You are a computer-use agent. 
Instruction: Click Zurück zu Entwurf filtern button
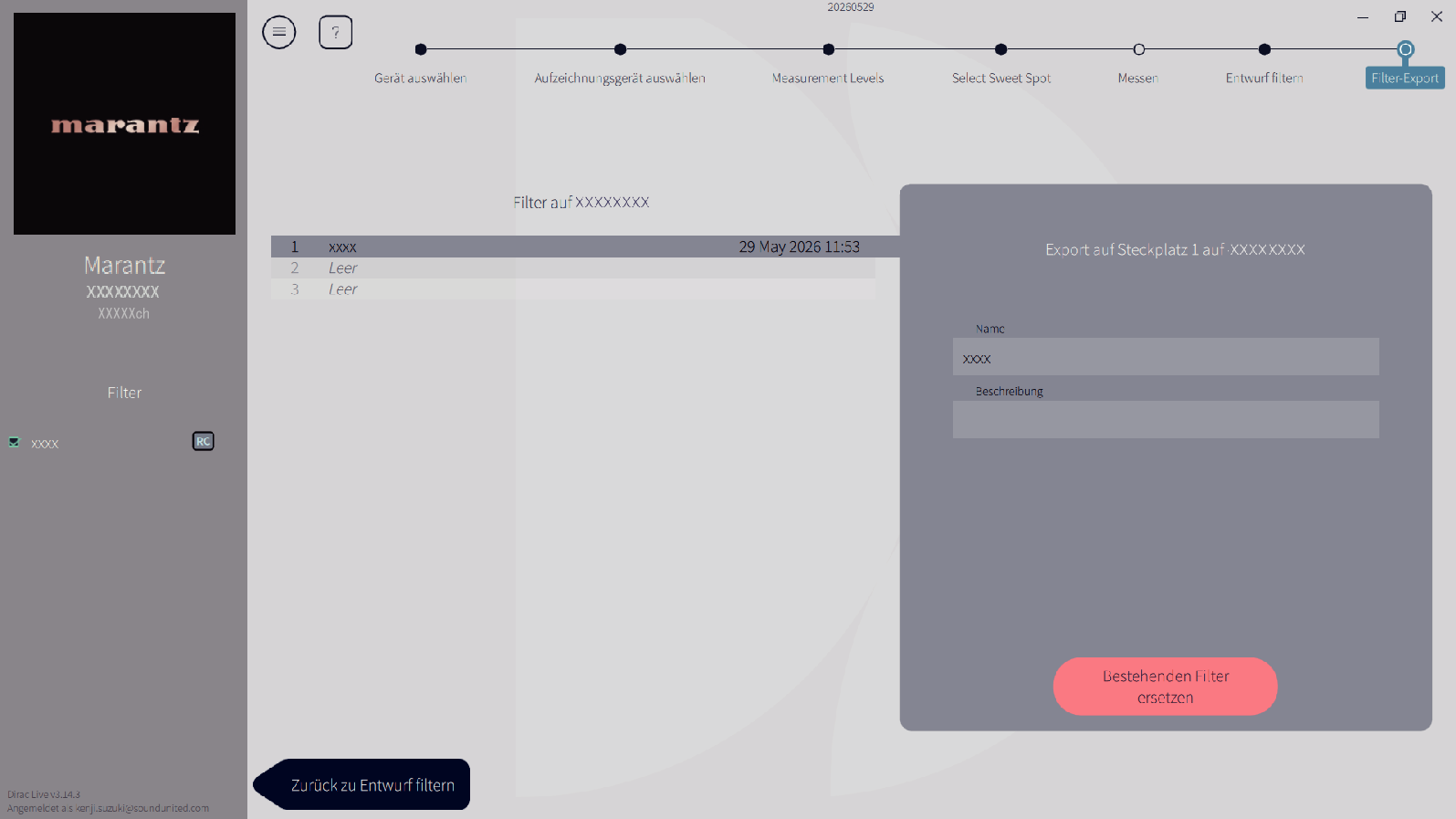(362, 784)
